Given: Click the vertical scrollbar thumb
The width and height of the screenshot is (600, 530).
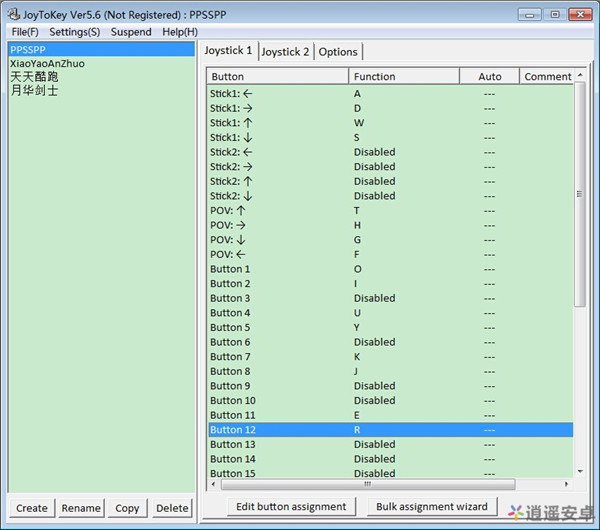Looking at the screenshot, I should click(x=580, y=194).
